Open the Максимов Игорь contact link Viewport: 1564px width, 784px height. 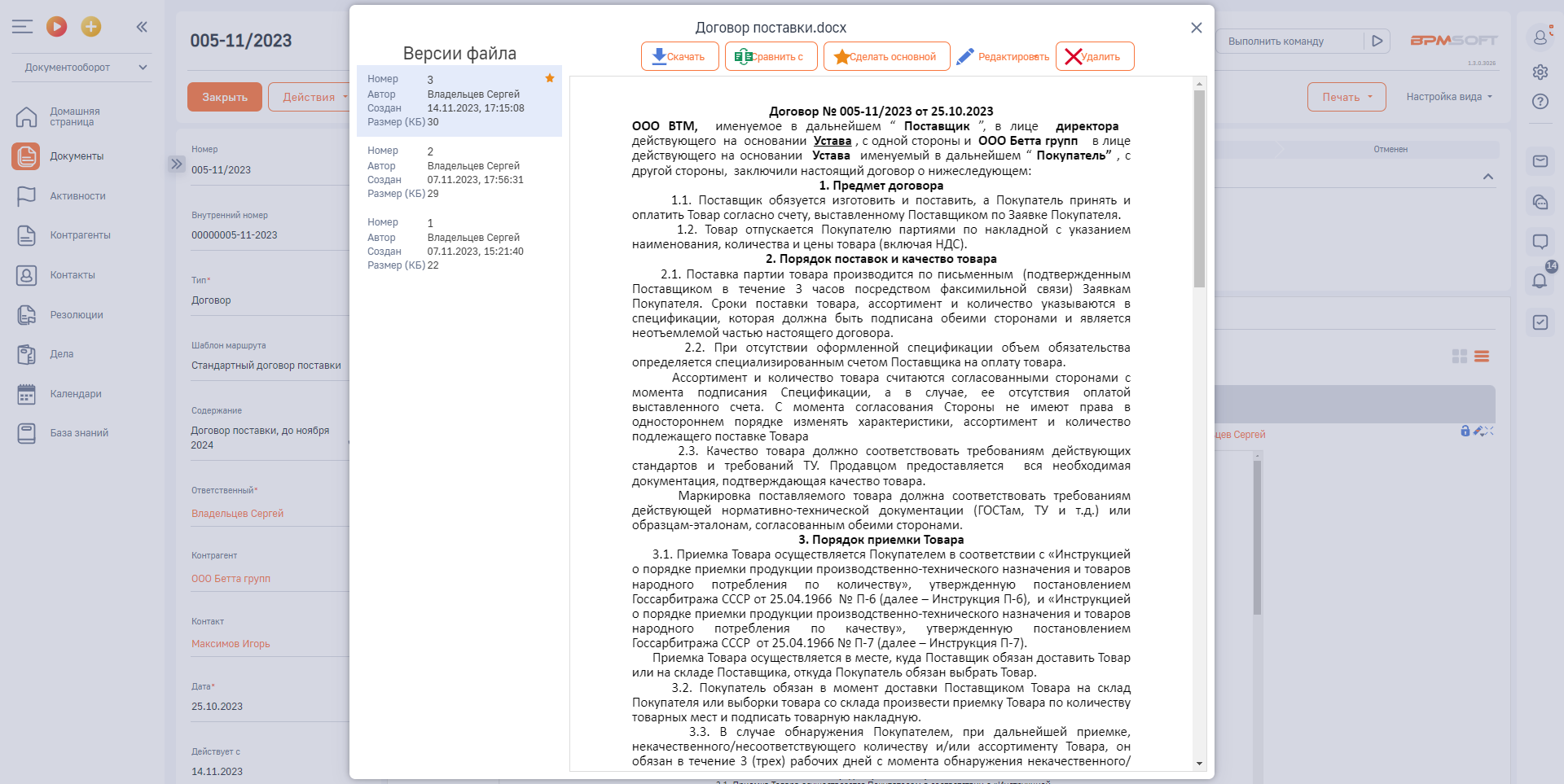click(x=231, y=644)
